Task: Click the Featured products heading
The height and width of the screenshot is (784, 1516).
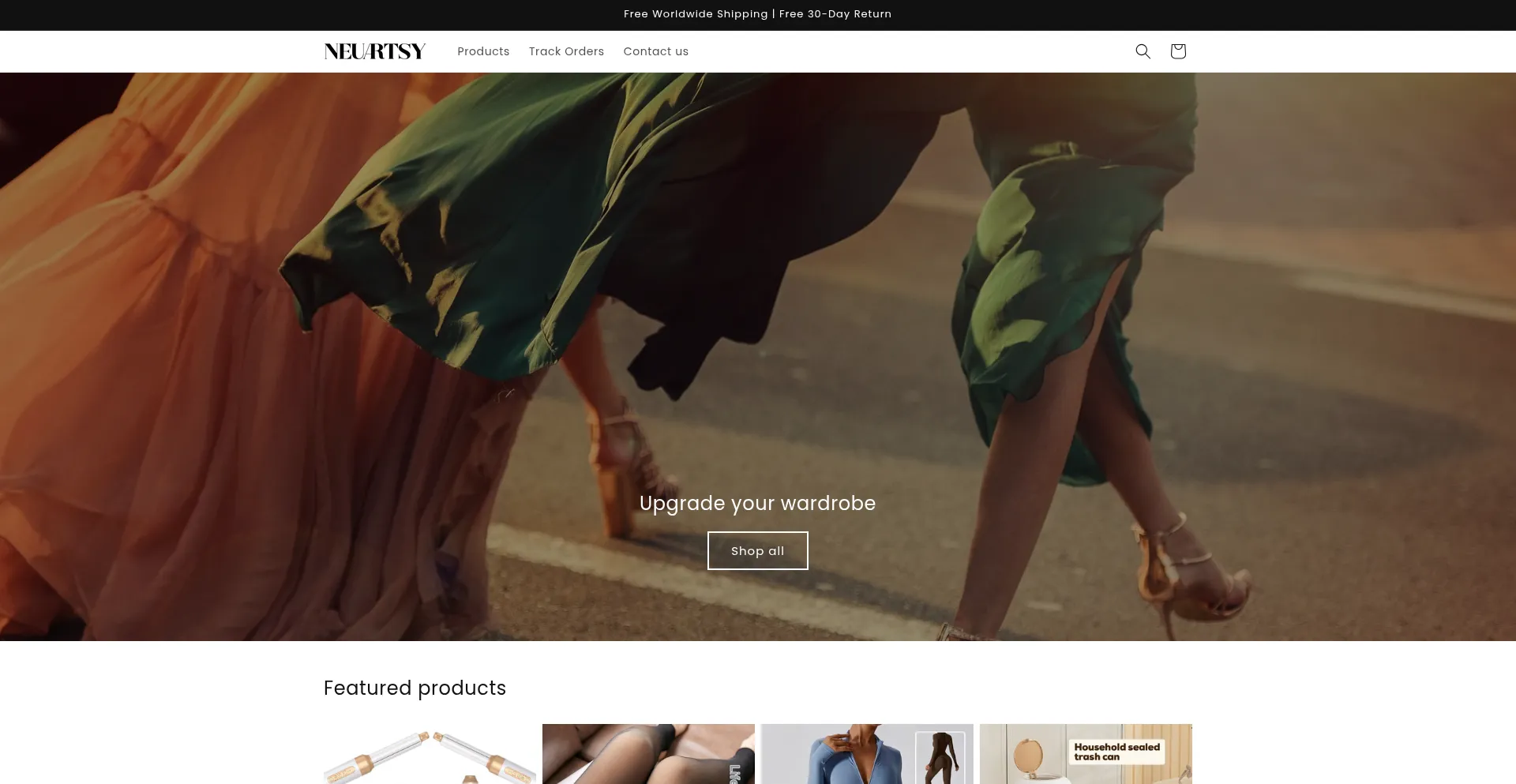Action: pyautogui.click(x=415, y=688)
